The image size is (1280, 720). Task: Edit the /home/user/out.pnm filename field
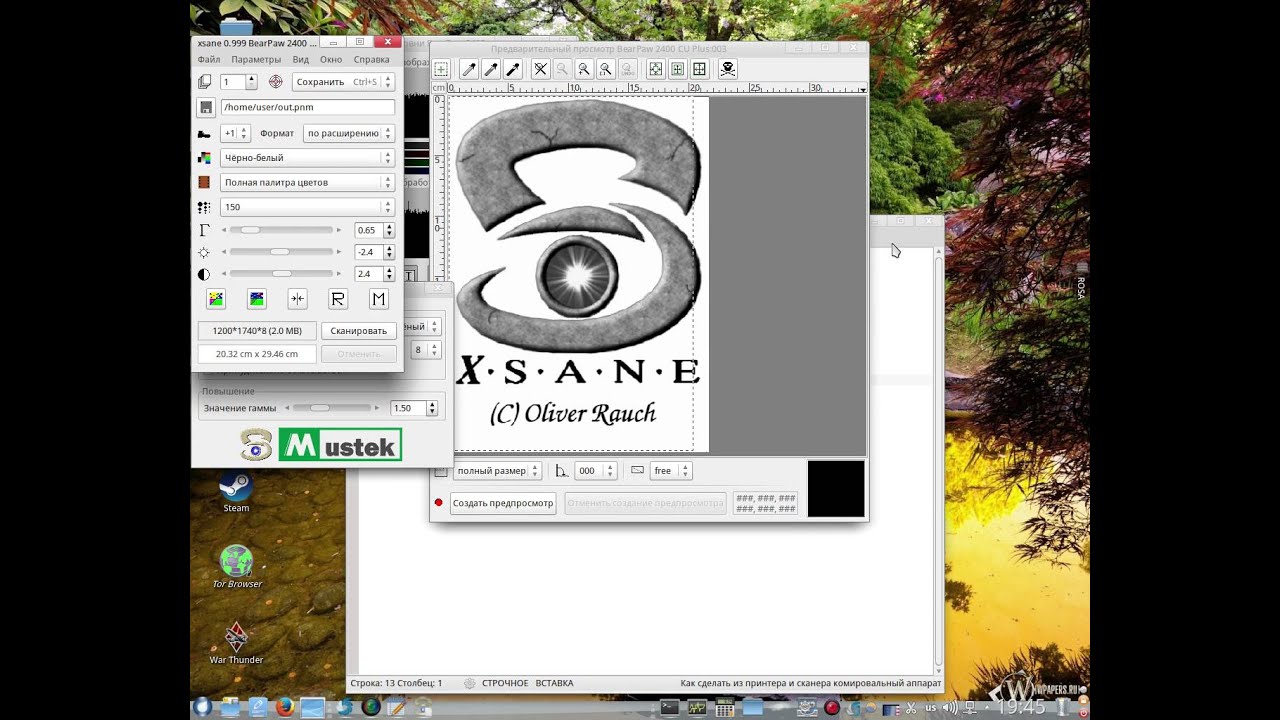pos(307,107)
